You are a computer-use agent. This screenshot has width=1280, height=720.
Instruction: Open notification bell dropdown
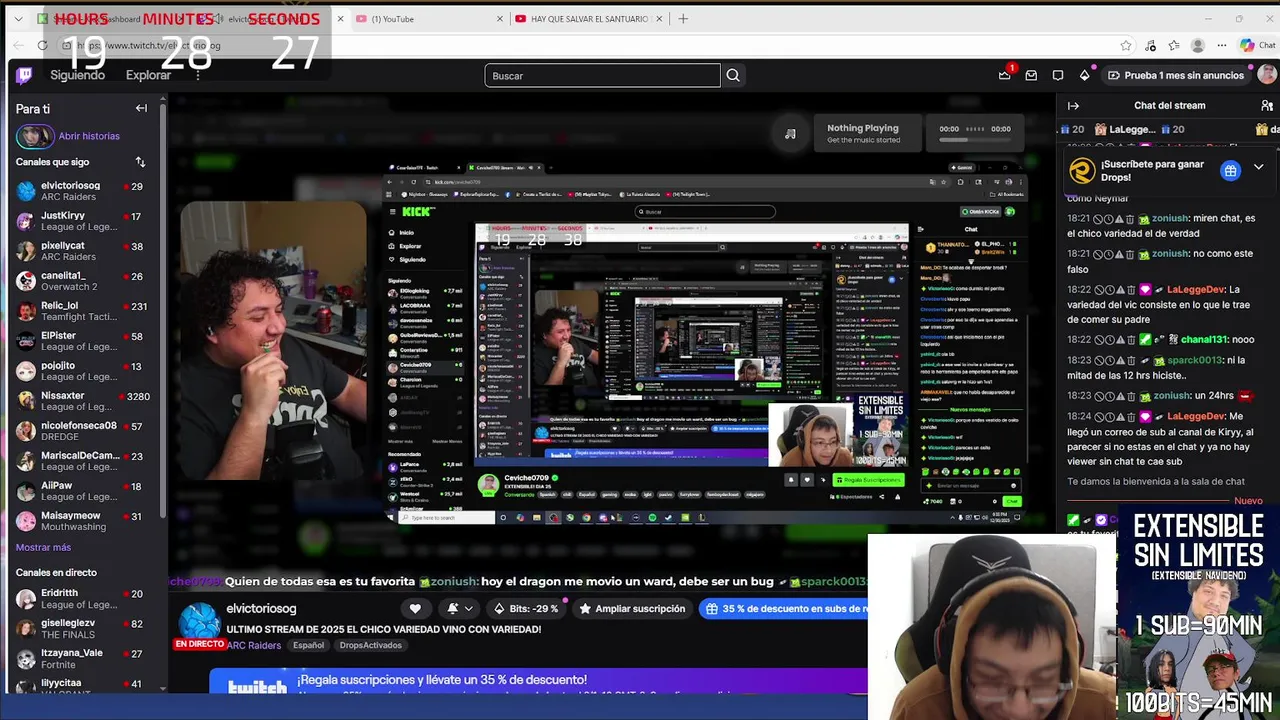click(x=457, y=608)
